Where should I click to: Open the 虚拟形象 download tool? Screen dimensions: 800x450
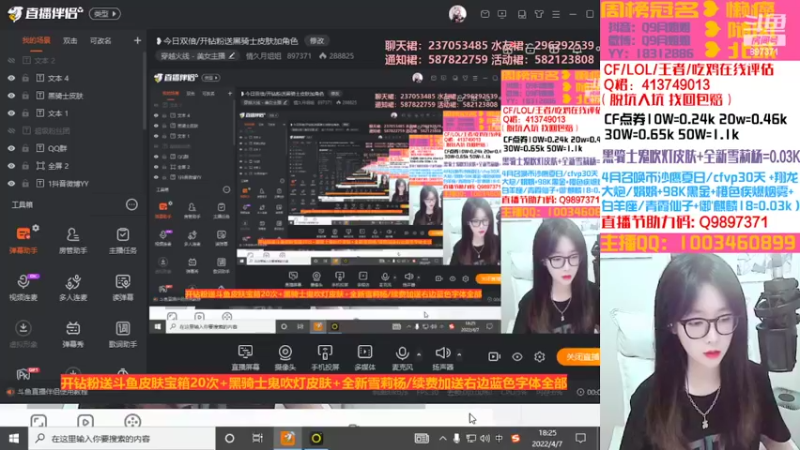click(23, 334)
